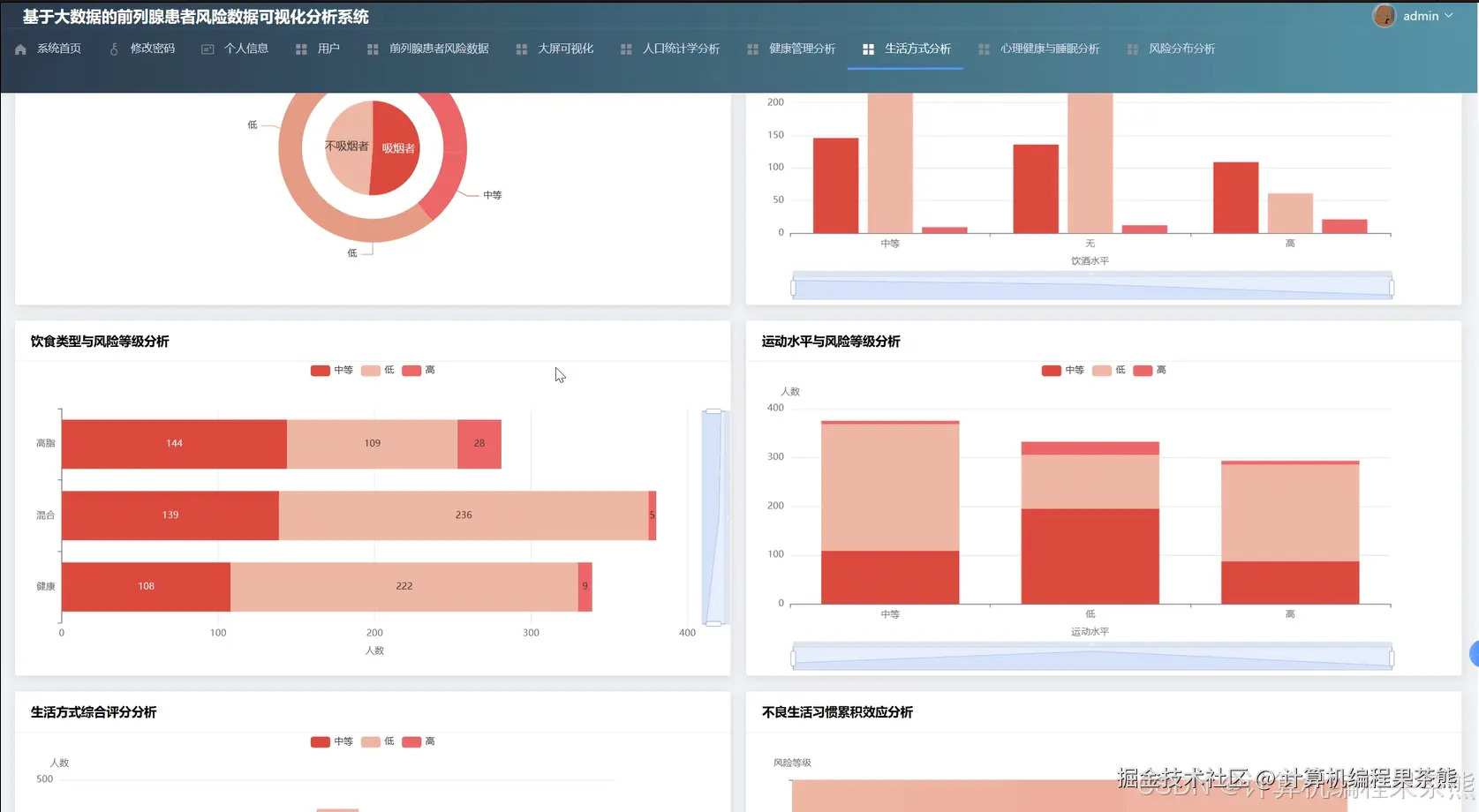Toggle 低 legend in 饮食类型与风险等级分析 chart
The width and height of the screenshot is (1479, 812).
pos(378,370)
